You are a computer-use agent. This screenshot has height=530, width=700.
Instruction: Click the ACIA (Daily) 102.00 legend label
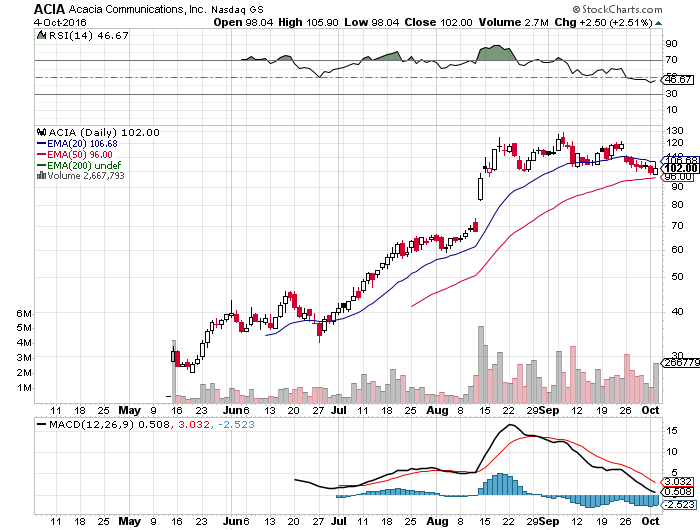[104, 133]
